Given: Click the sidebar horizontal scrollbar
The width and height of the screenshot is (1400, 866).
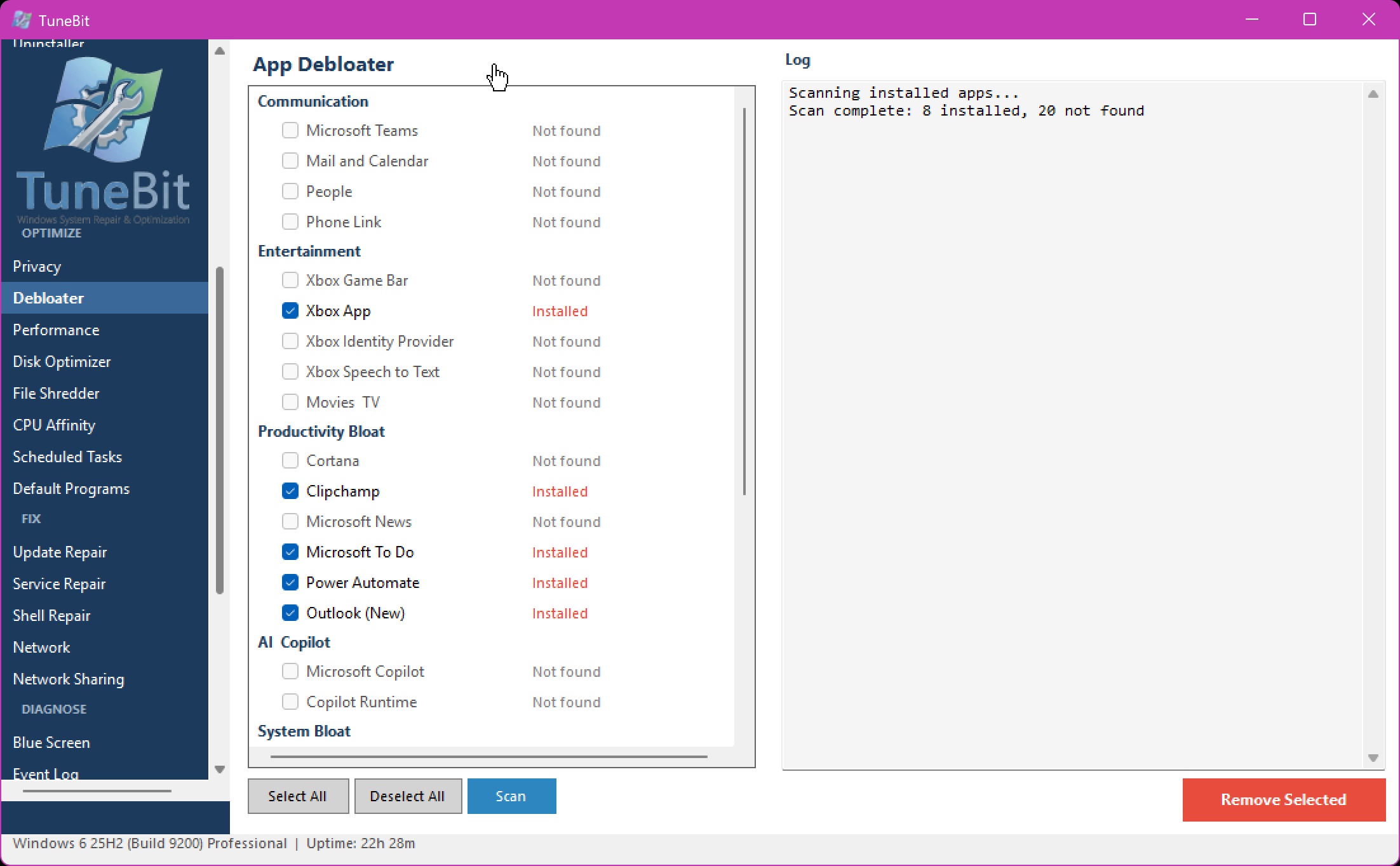Looking at the screenshot, I should [97, 791].
